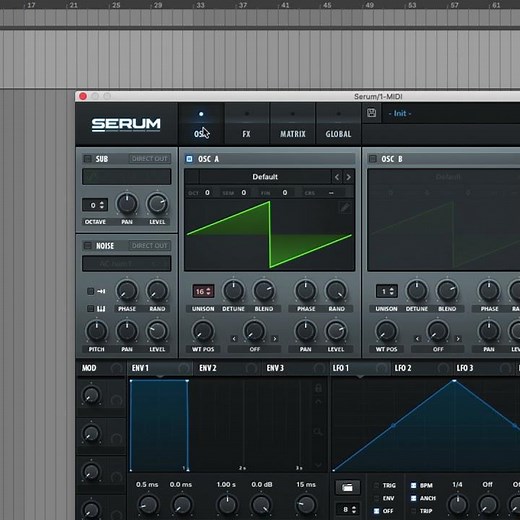Screen dimensions: 520x520
Task: Click the OSC A wavetable saw waveform display
Action: click(269, 235)
